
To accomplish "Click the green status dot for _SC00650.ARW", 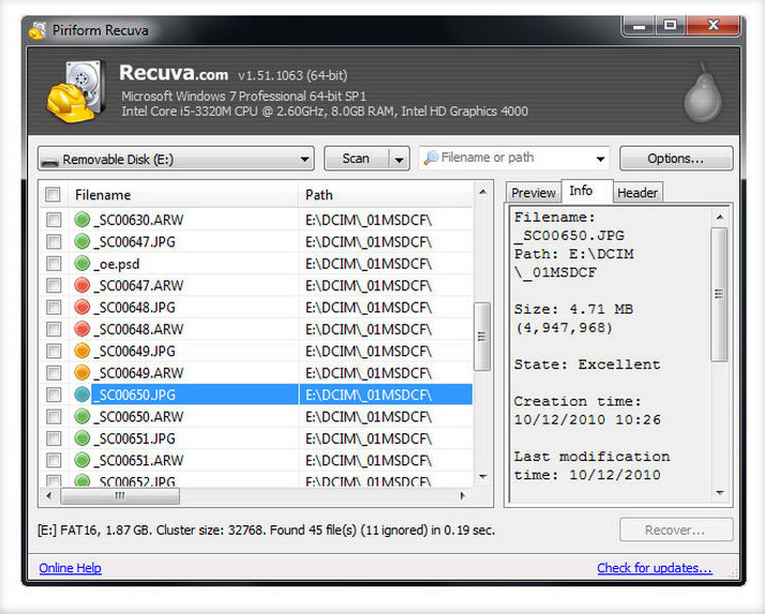I will [x=82, y=417].
